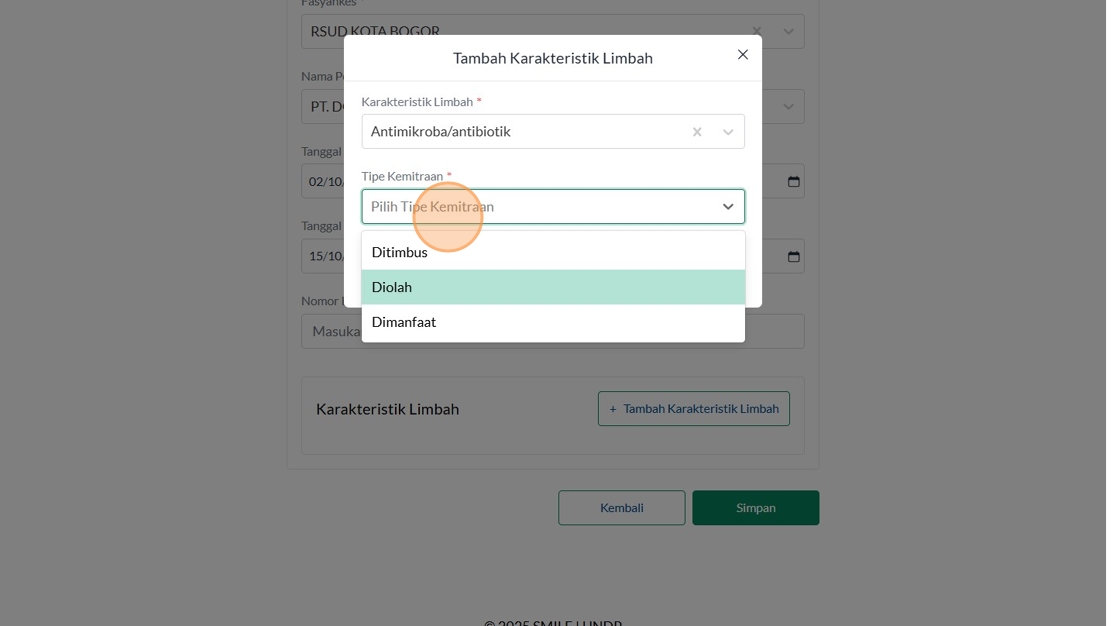Click the Pilih Tipe Kemitraan field

click(530, 207)
